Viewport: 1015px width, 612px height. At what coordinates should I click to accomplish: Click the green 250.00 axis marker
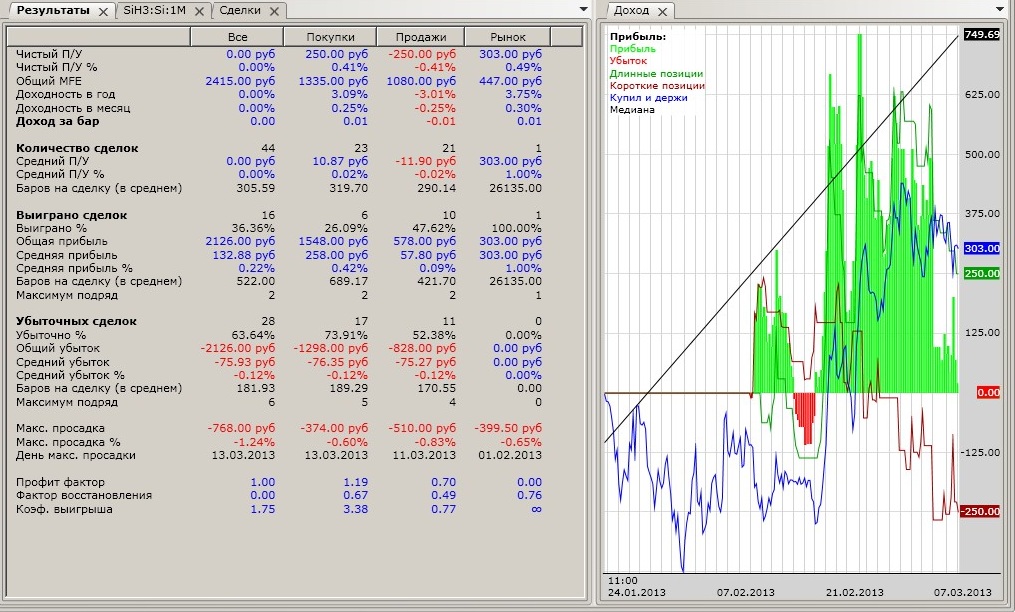click(x=981, y=274)
